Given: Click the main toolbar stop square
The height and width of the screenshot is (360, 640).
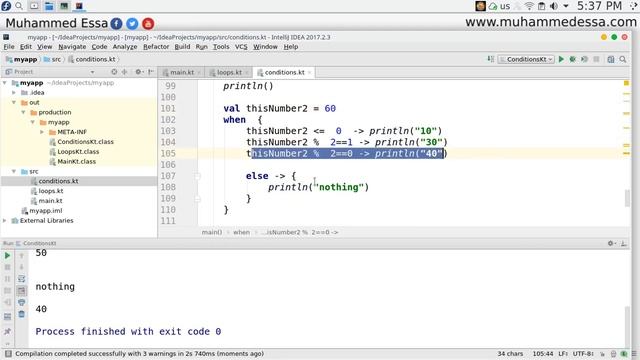Looking at the screenshot, I should [x=596, y=59].
